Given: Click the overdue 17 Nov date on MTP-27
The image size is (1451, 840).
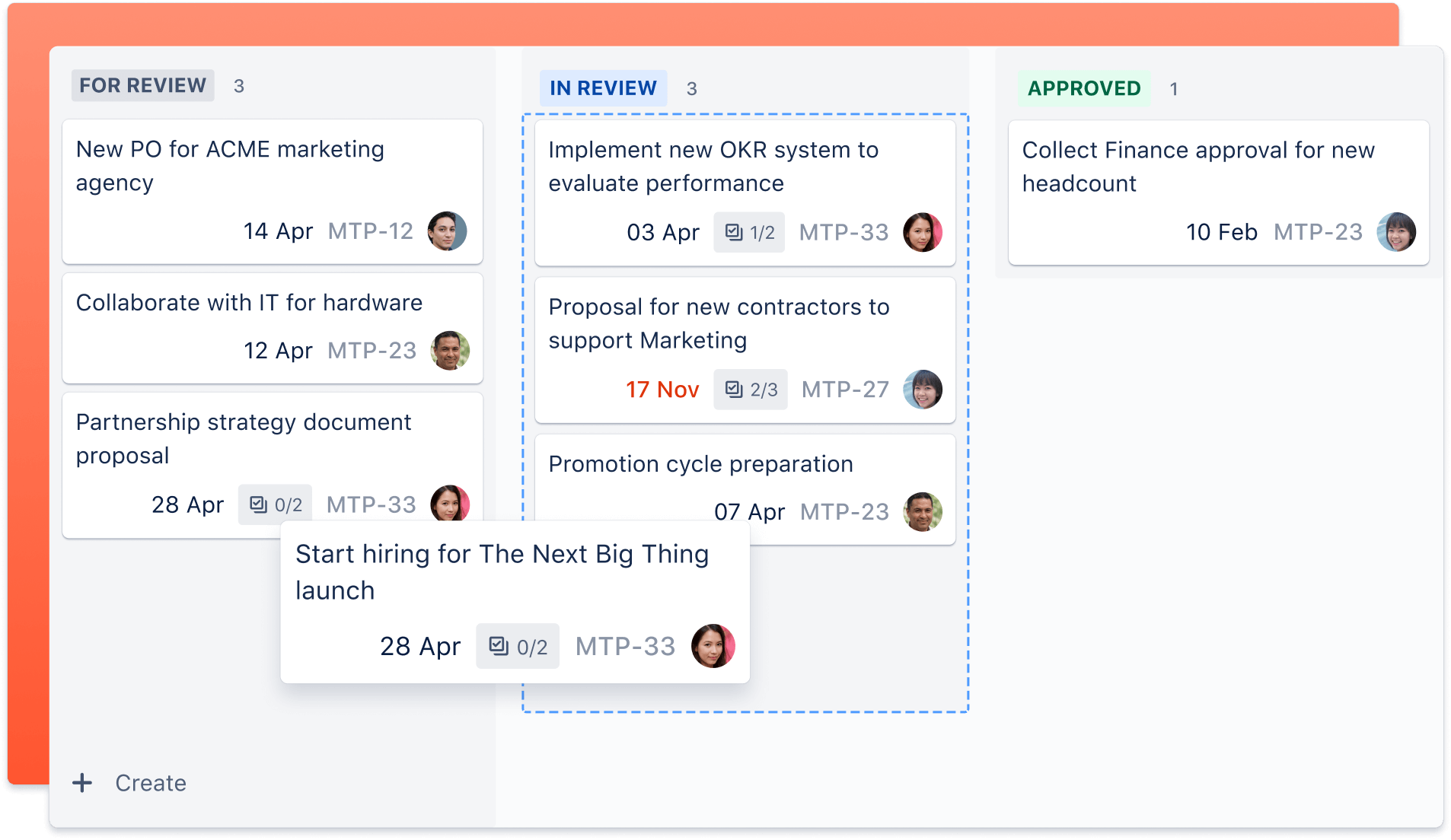Looking at the screenshot, I should pos(662,390).
